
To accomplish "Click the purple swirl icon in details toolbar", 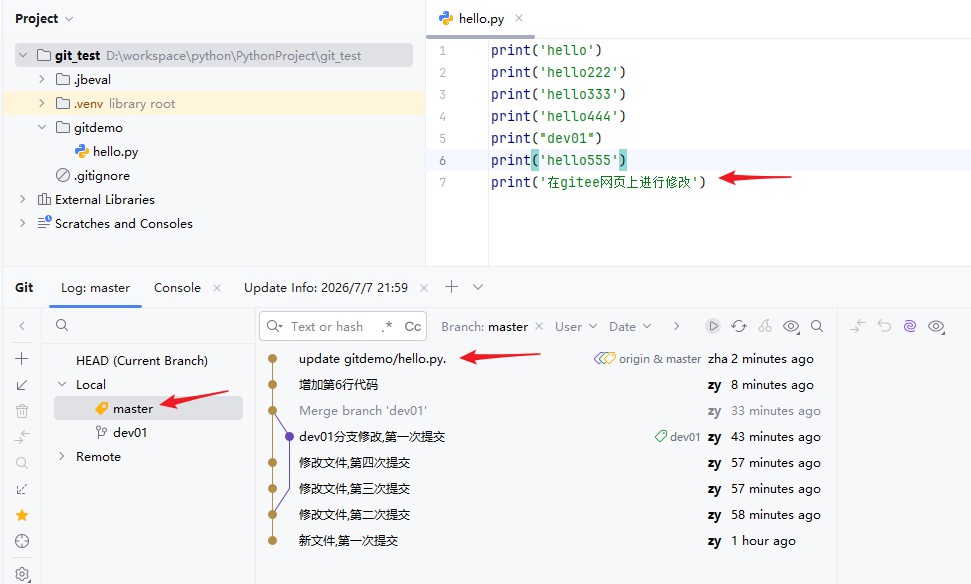I will [x=910, y=326].
